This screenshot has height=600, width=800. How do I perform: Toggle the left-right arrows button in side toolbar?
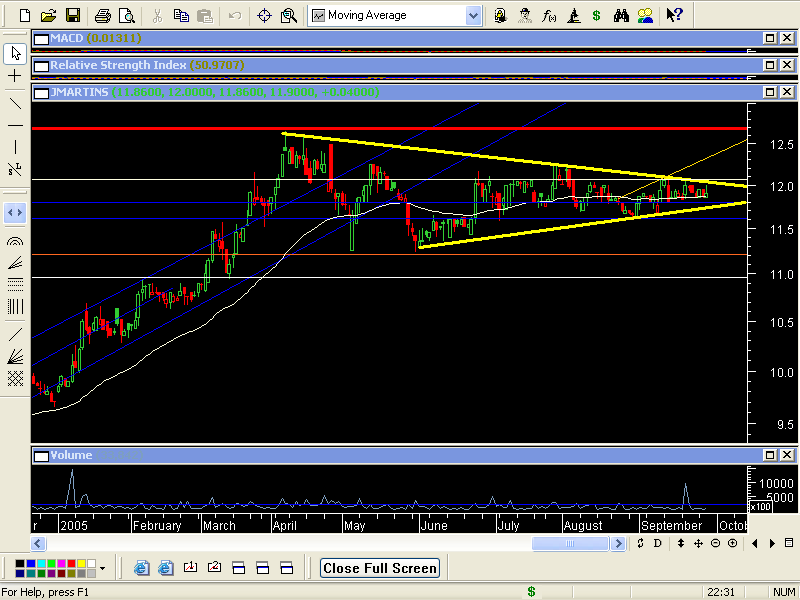point(15,213)
